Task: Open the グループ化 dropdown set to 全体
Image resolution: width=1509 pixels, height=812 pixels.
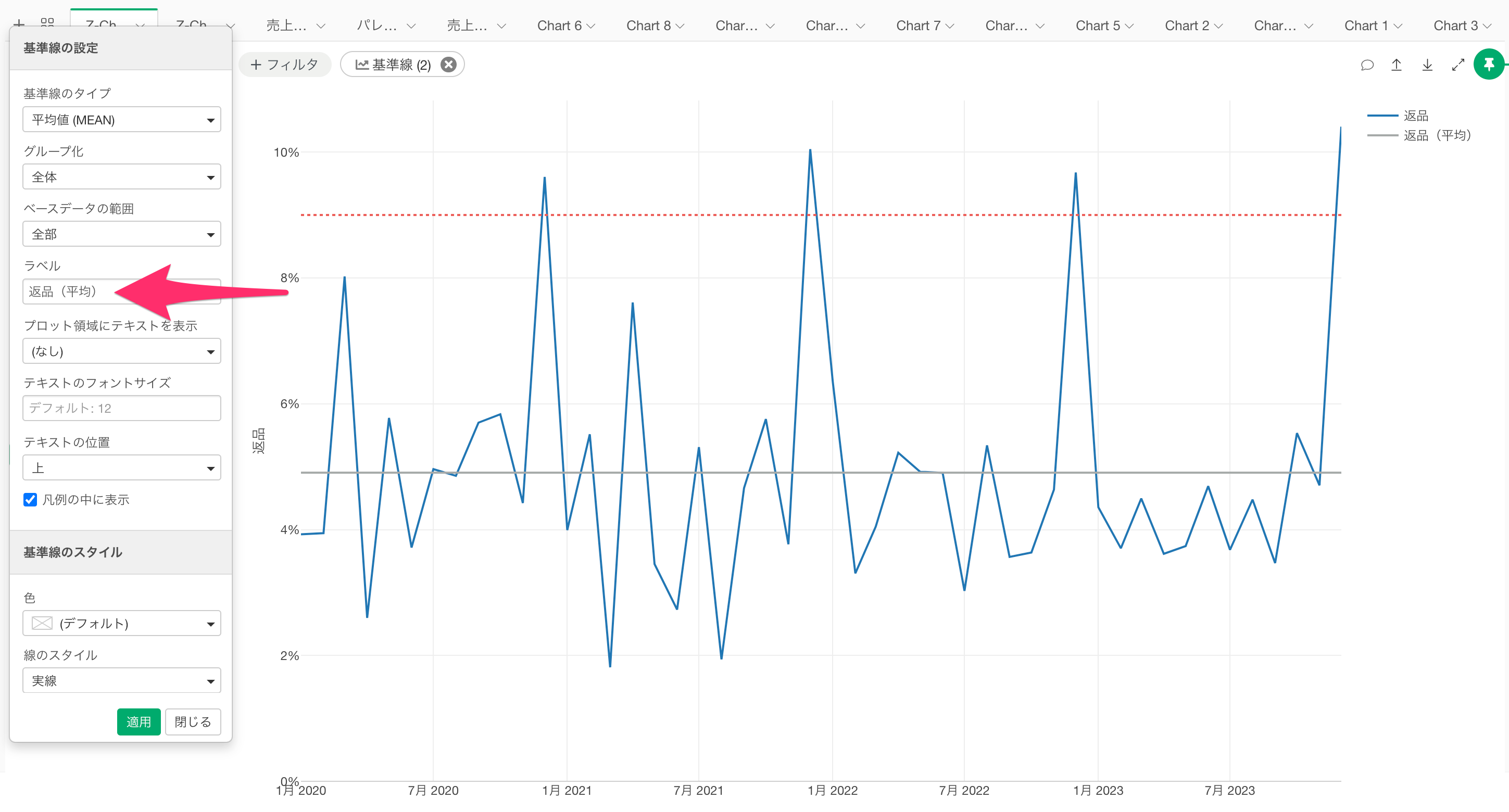Action: point(121,177)
